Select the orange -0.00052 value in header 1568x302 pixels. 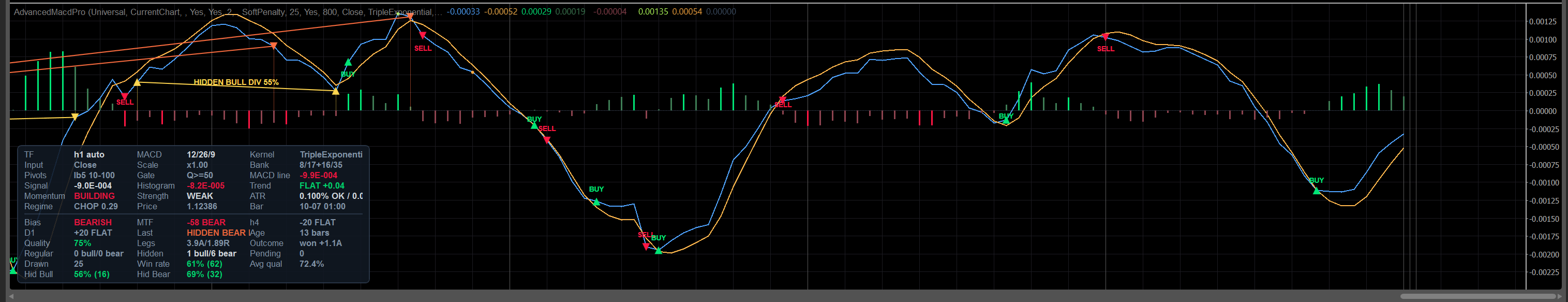pyautogui.click(x=501, y=11)
